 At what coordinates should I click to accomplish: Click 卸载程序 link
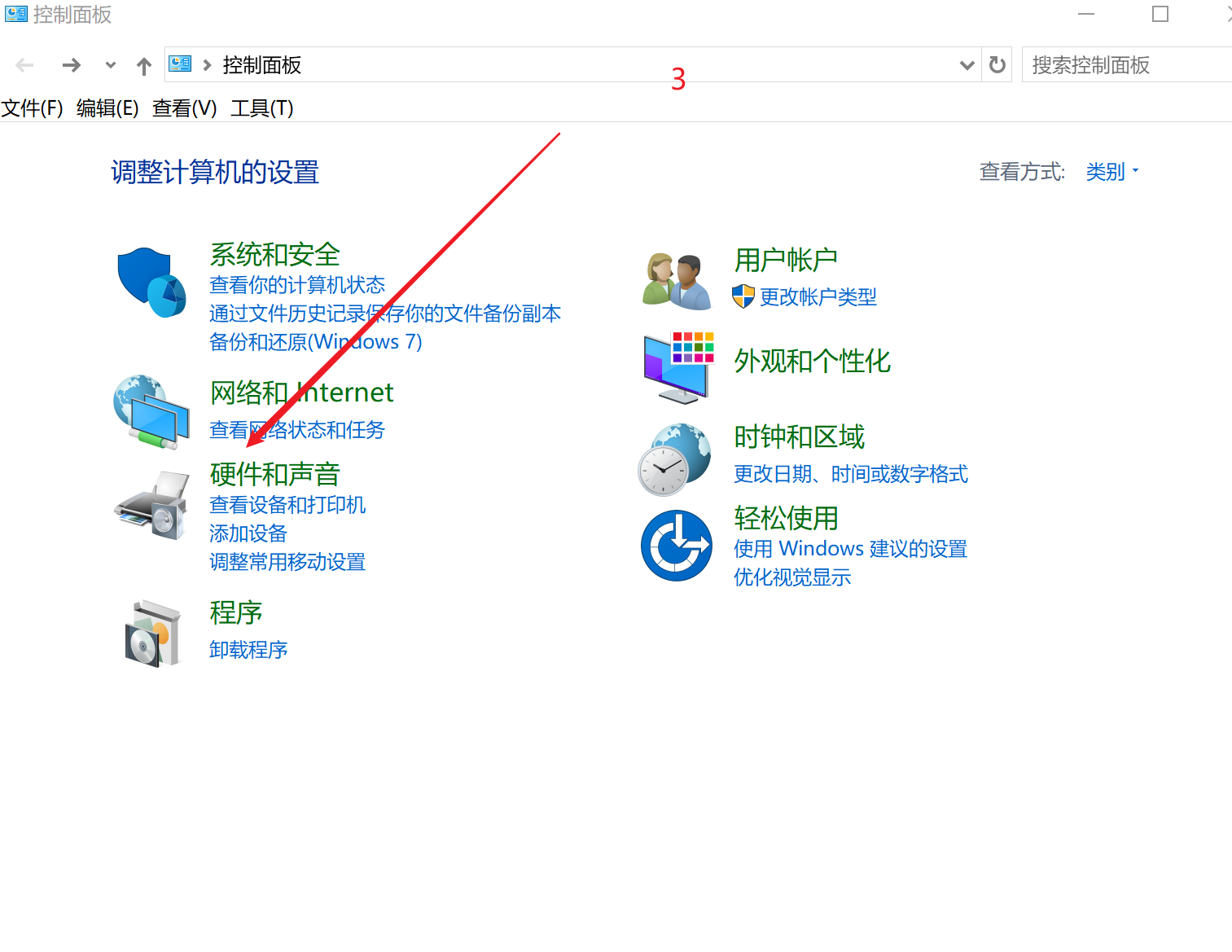(x=248, y=650)
